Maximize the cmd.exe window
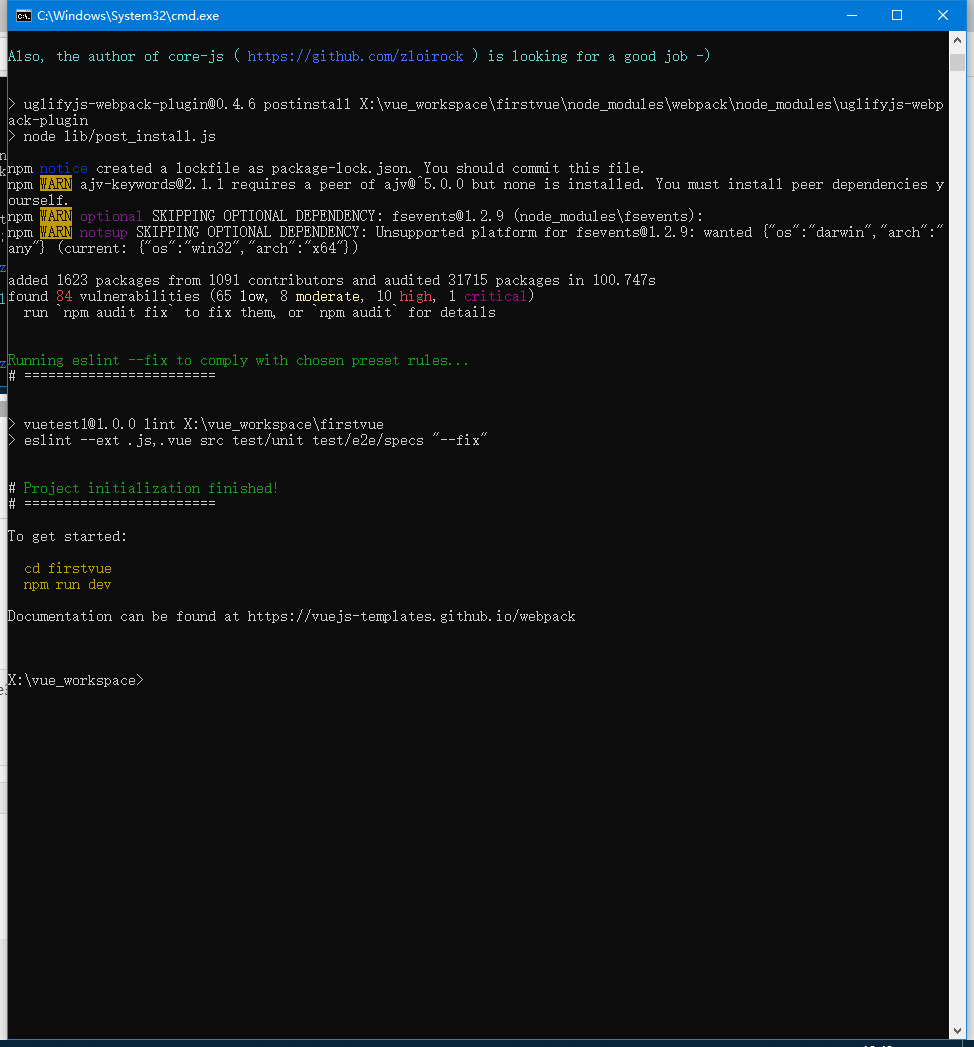The image size is (974, 1047). [897, 15]
